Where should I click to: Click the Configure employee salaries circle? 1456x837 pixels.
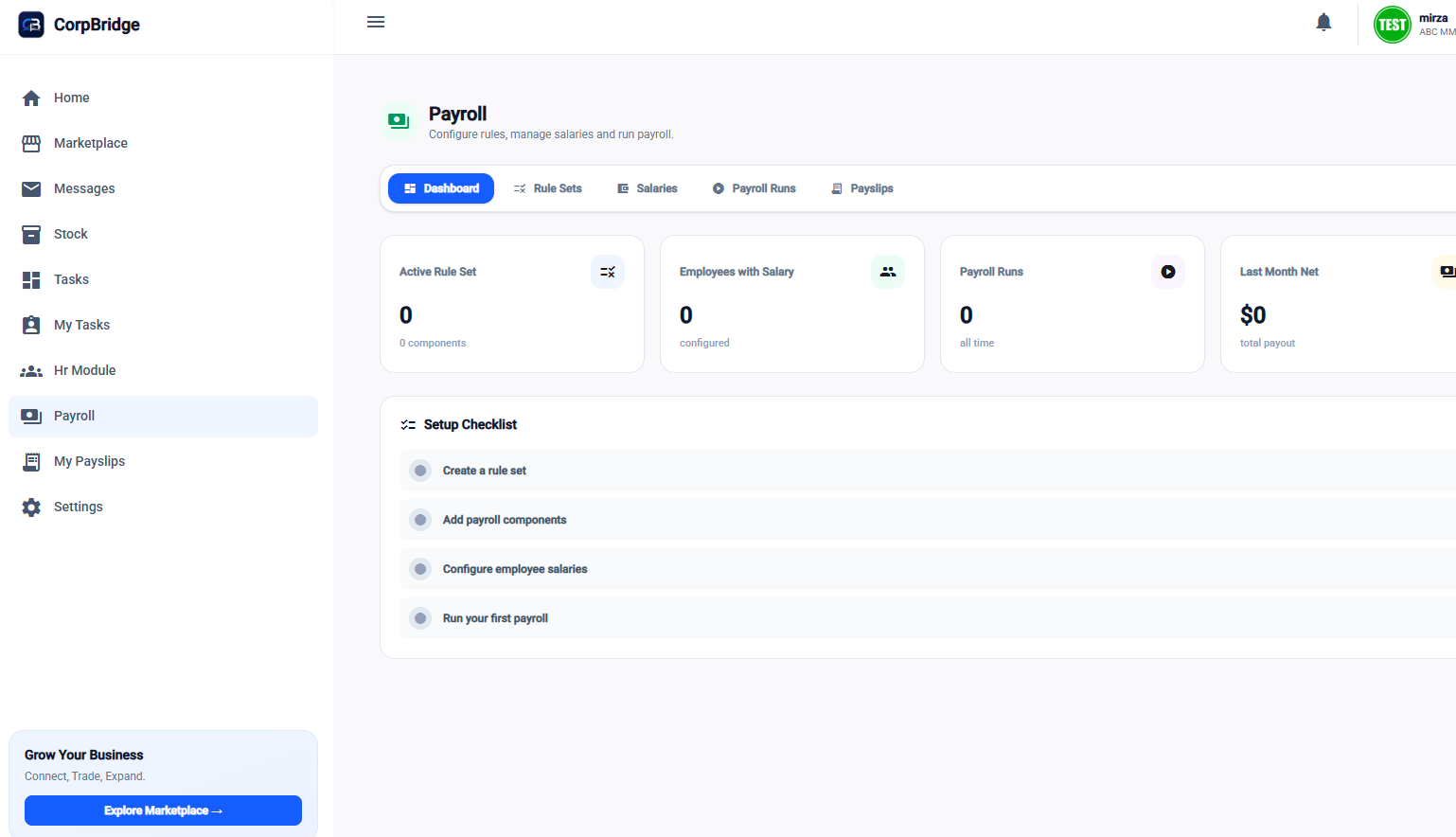420,569
